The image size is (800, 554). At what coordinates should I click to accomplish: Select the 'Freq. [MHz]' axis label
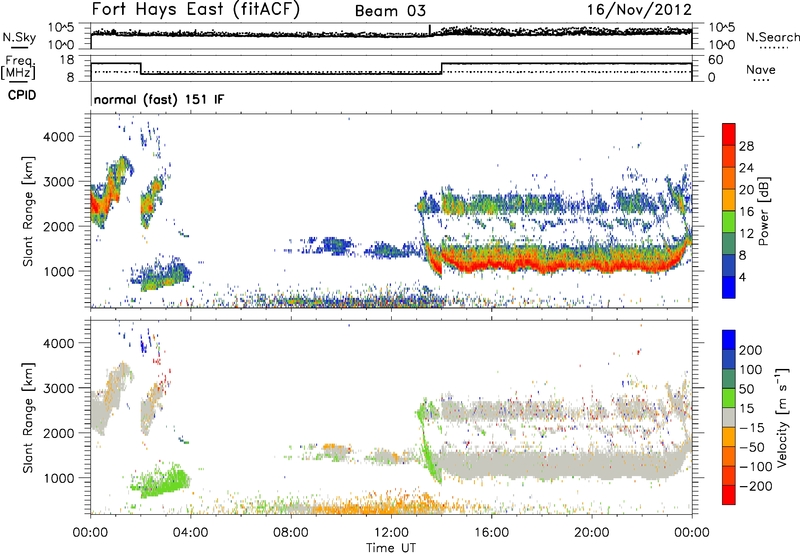[19, 67]
